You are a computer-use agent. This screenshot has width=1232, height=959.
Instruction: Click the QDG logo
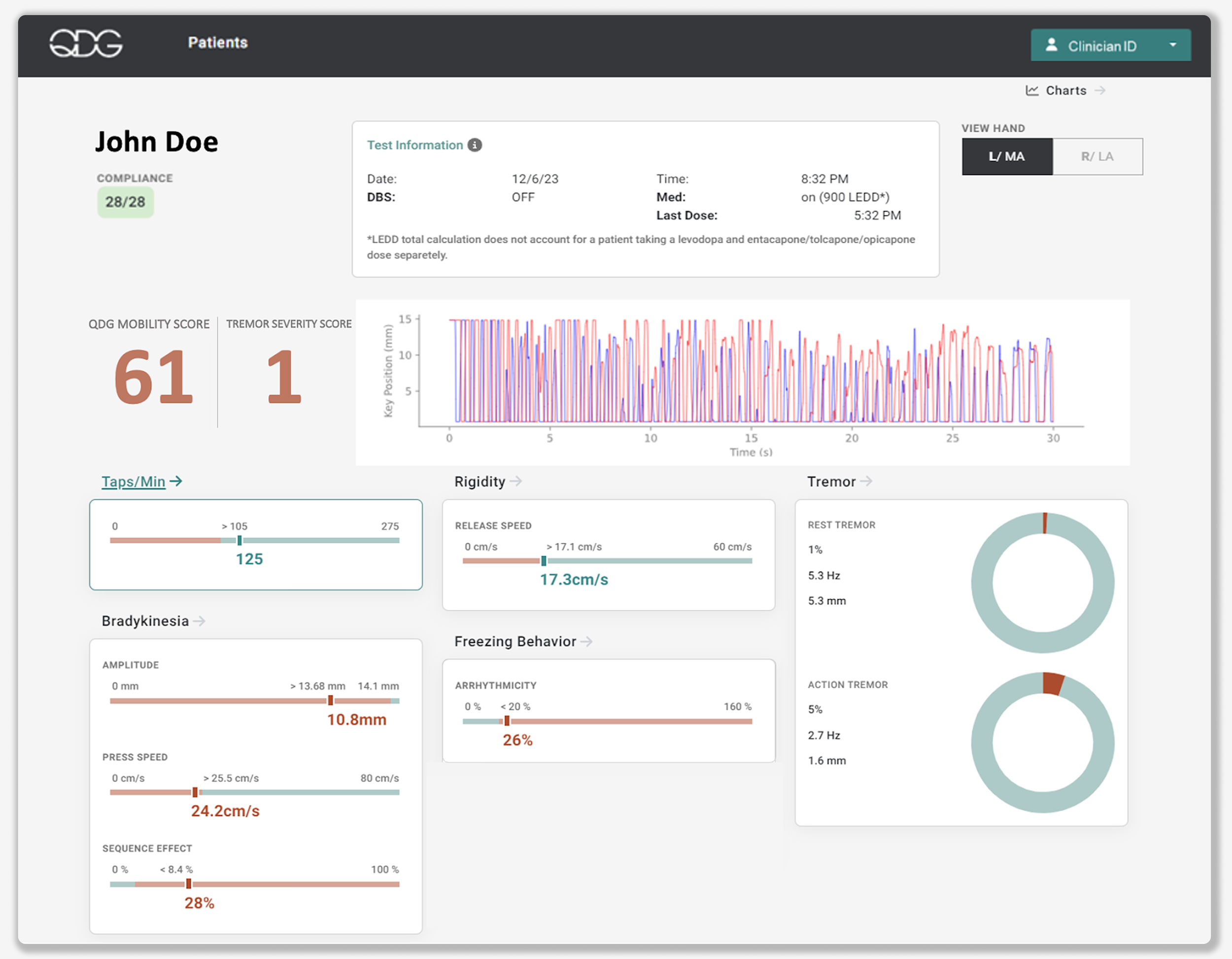86,43
